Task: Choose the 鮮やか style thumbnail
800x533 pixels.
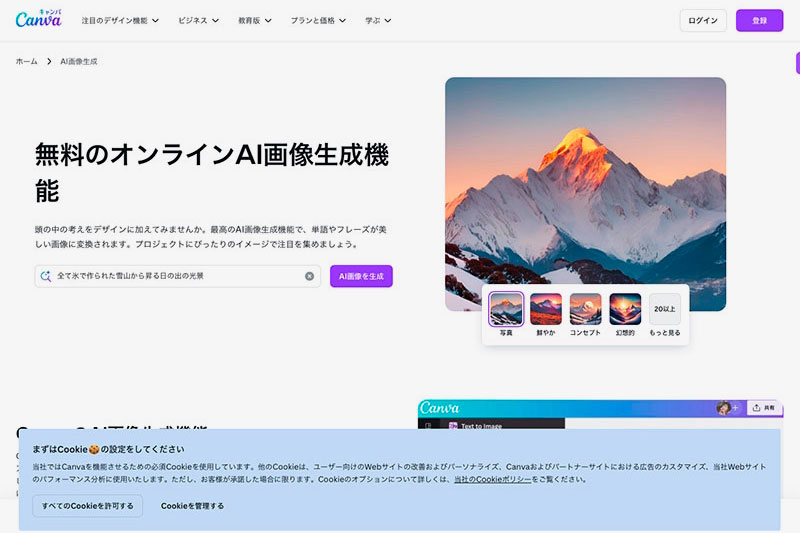Action: click(546, 309)
